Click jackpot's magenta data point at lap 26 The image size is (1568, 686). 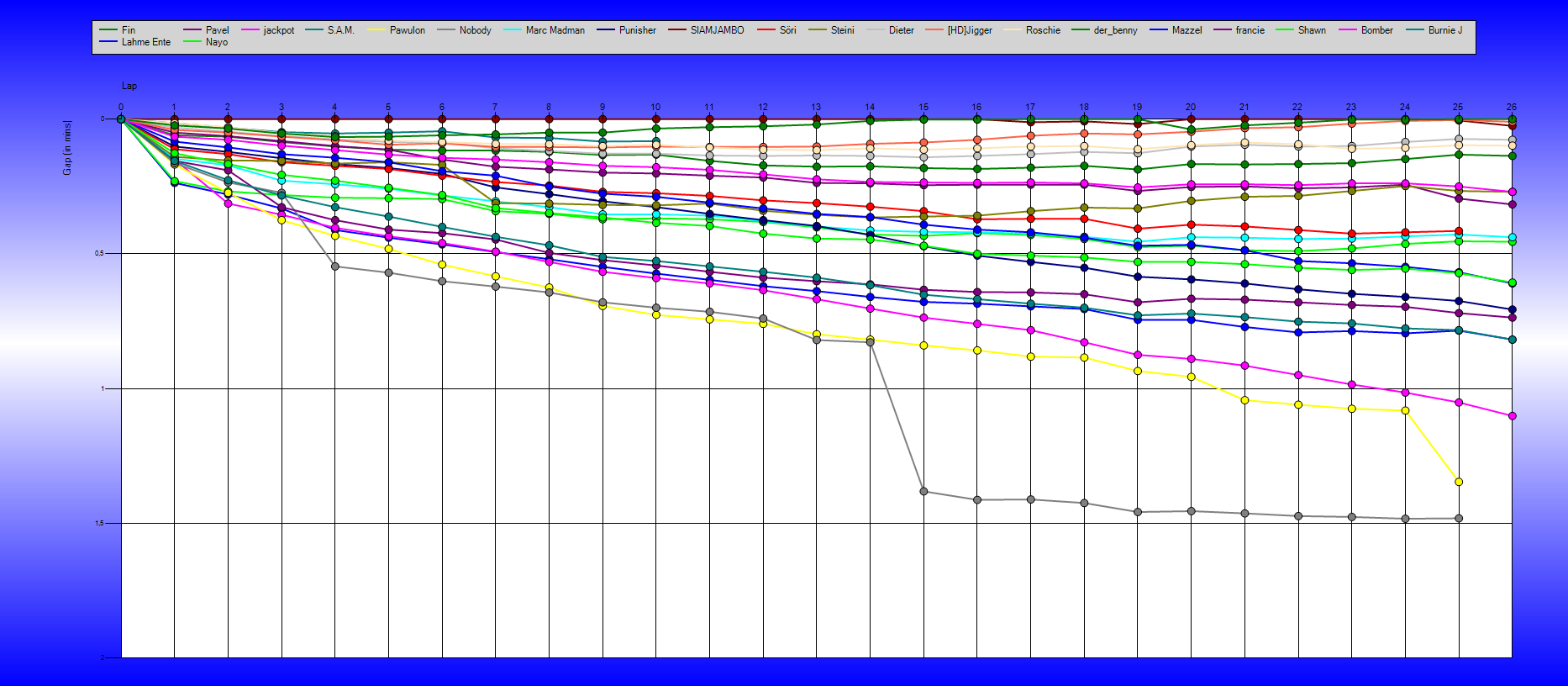pyautogui.click(x=1513, y=416)
